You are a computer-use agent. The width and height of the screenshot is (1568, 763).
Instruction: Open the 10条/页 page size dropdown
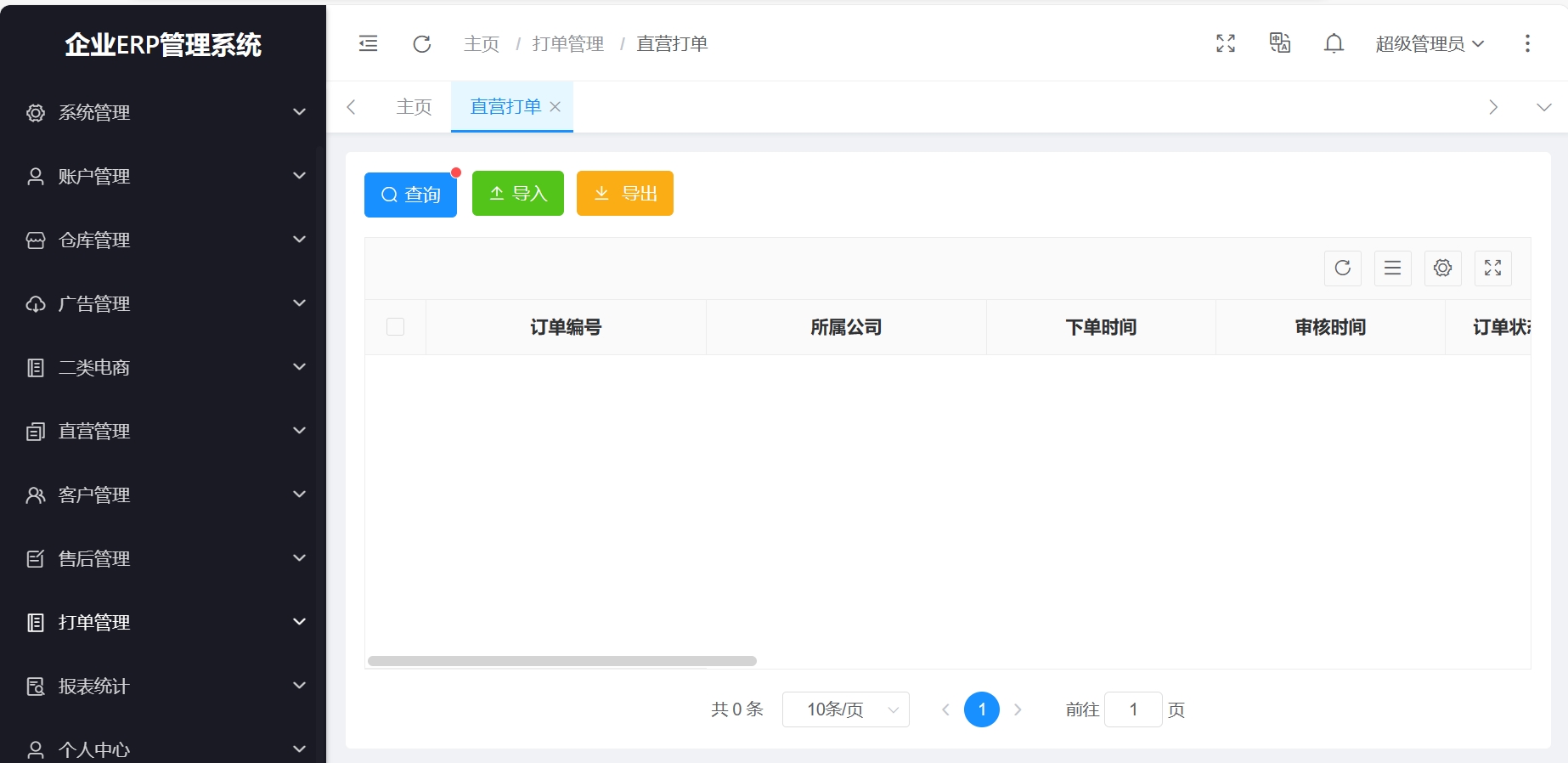click(845, 709)
